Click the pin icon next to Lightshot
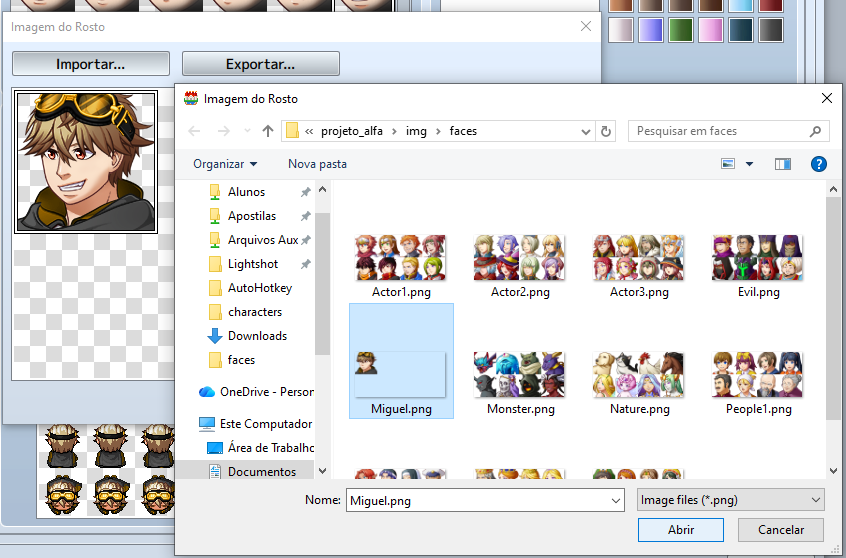846x558 pixels. pos(306,264)
